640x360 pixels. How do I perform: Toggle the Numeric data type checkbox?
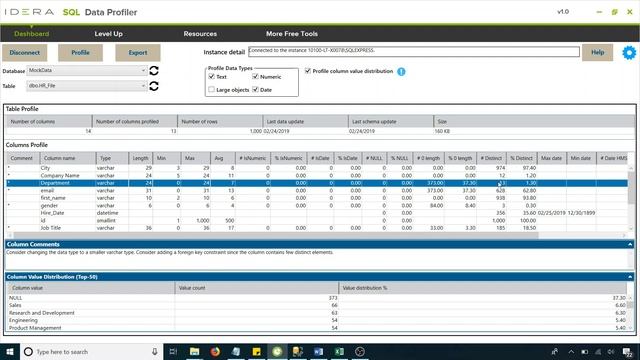pos(255,76)
